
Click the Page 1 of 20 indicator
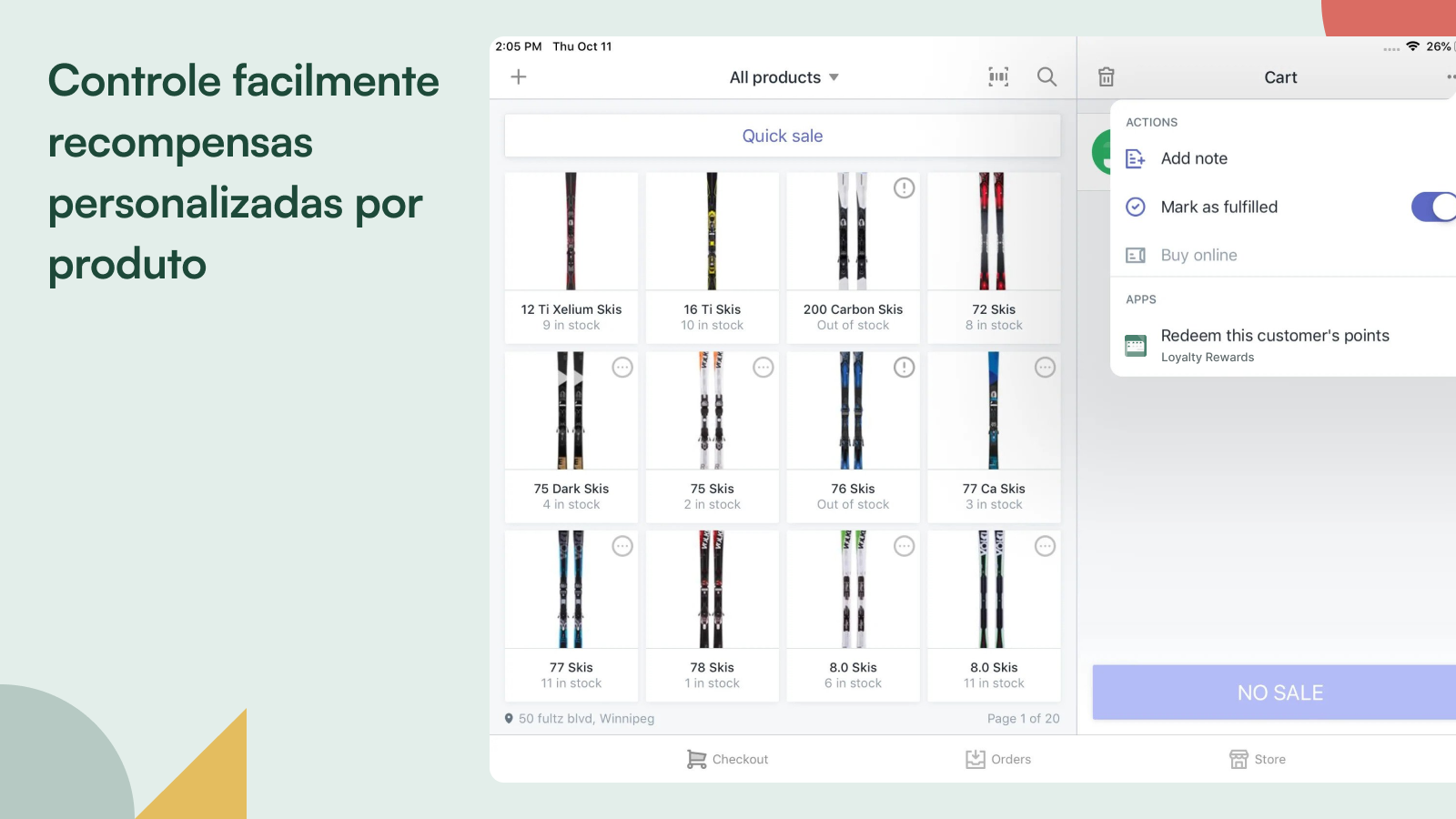pyautogui.click(x=1024, y=718)
